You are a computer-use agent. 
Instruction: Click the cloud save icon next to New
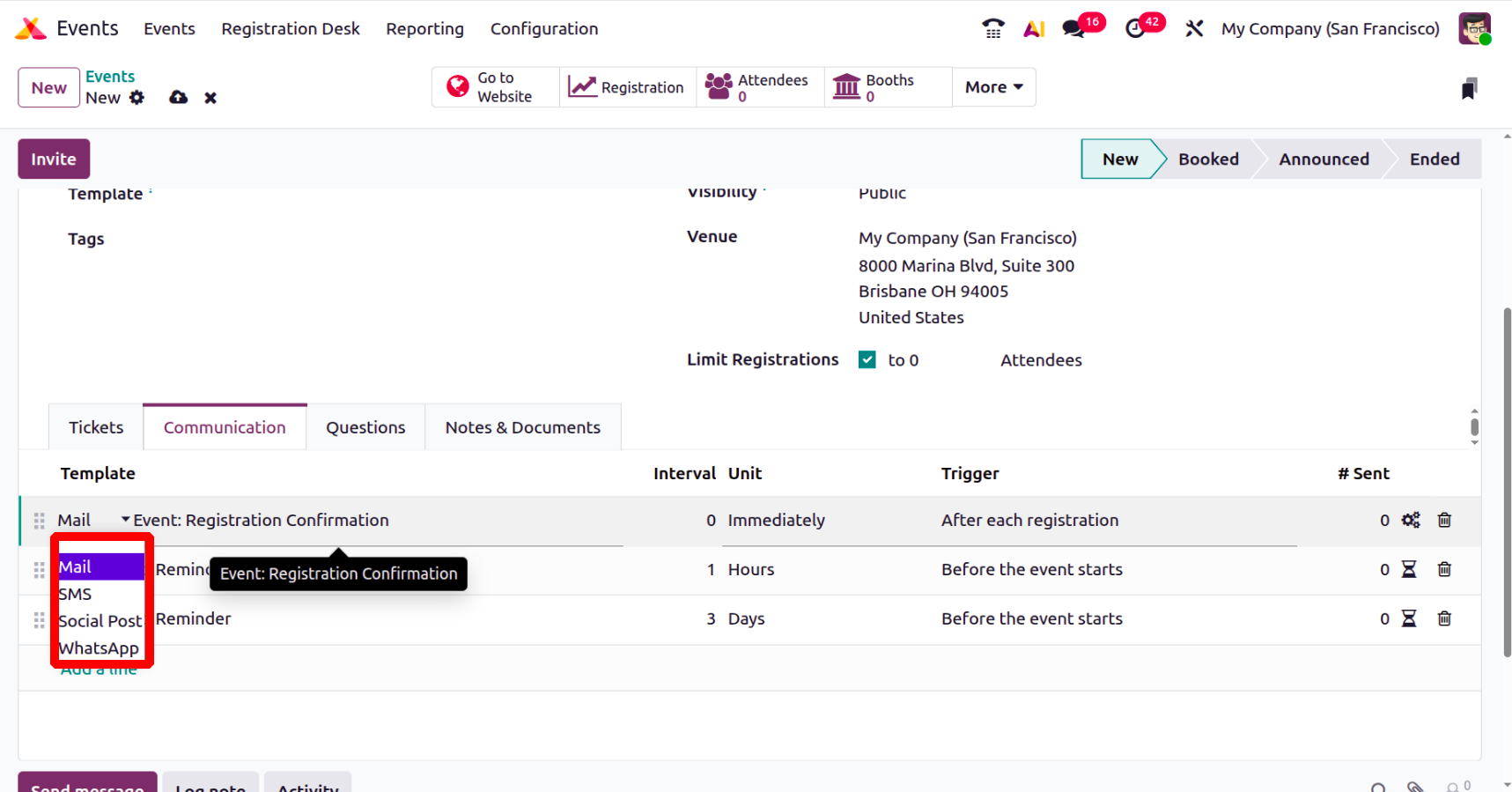(178, 98)
